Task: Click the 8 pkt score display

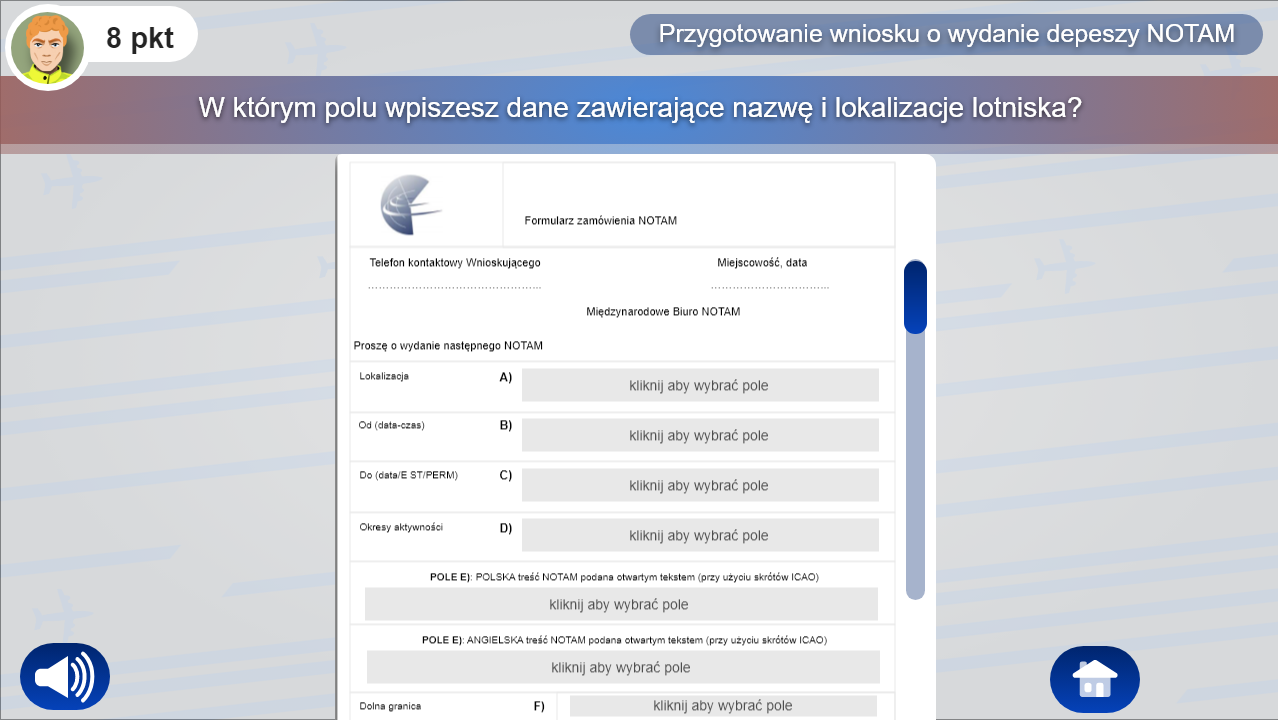Action: tap(139, 36)
